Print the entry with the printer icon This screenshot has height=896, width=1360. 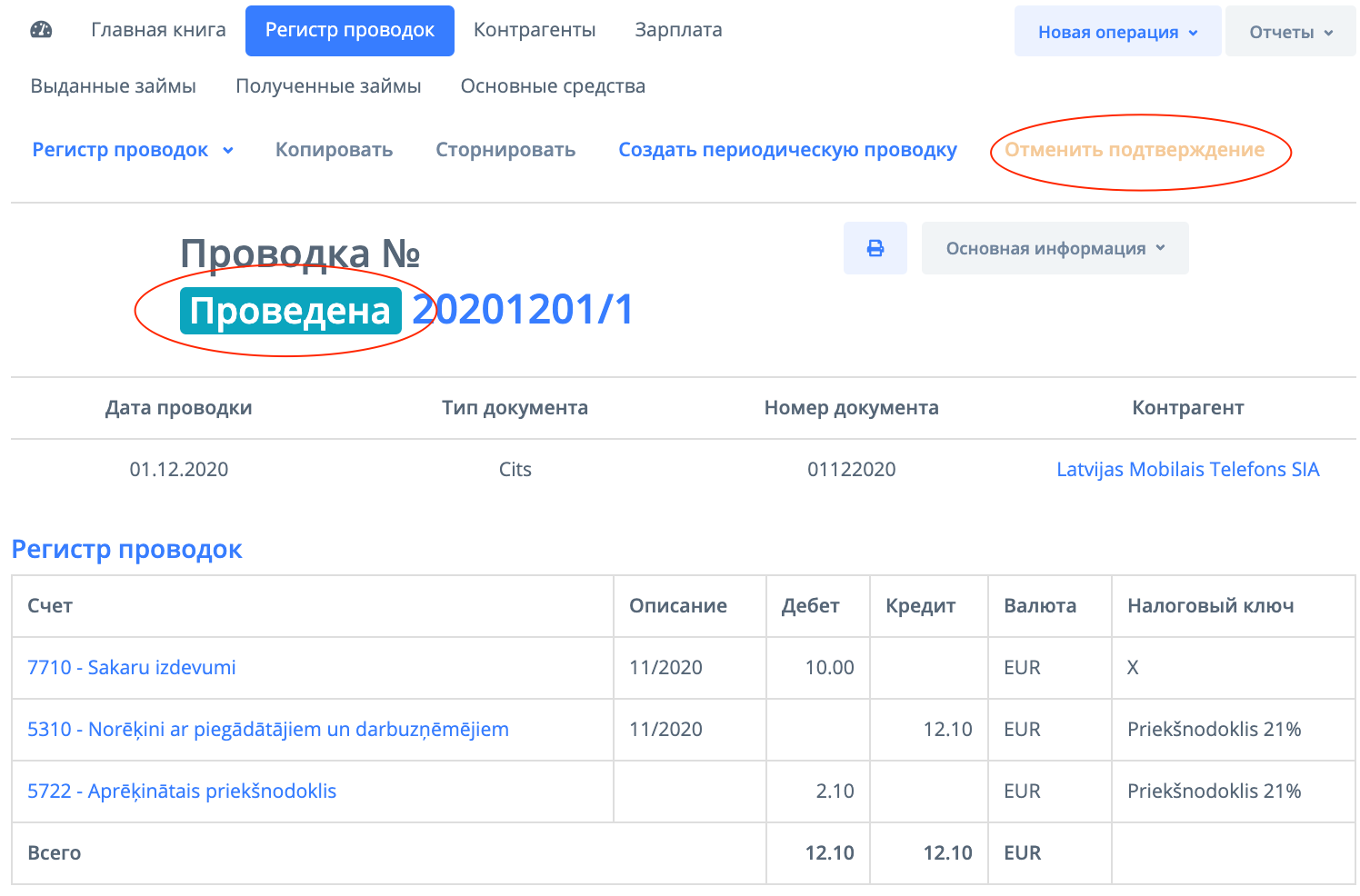(875, 248)
